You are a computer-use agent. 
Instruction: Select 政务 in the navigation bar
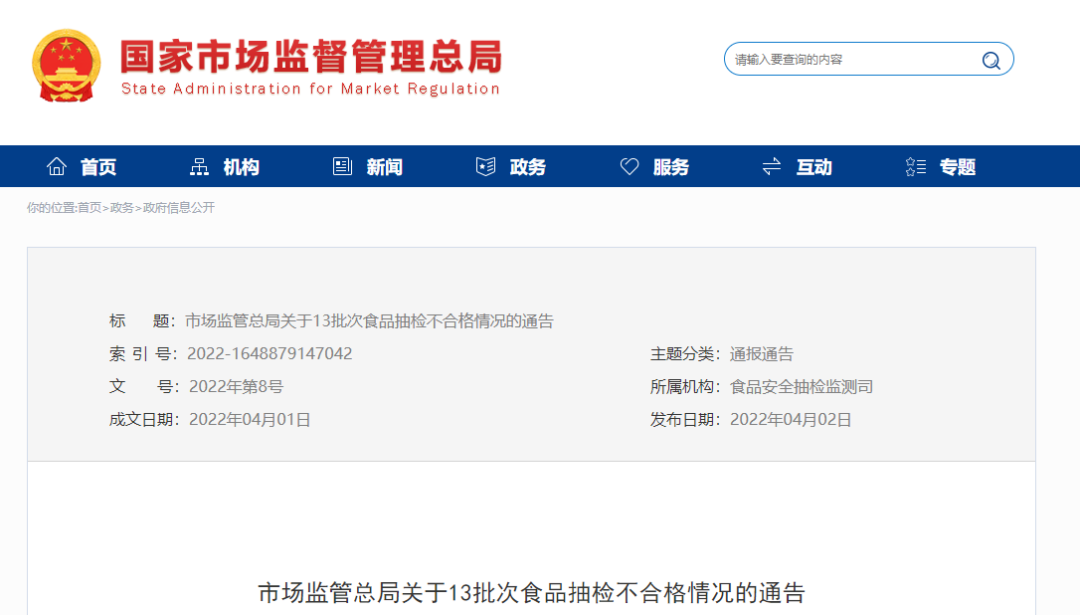pos(528,167)
